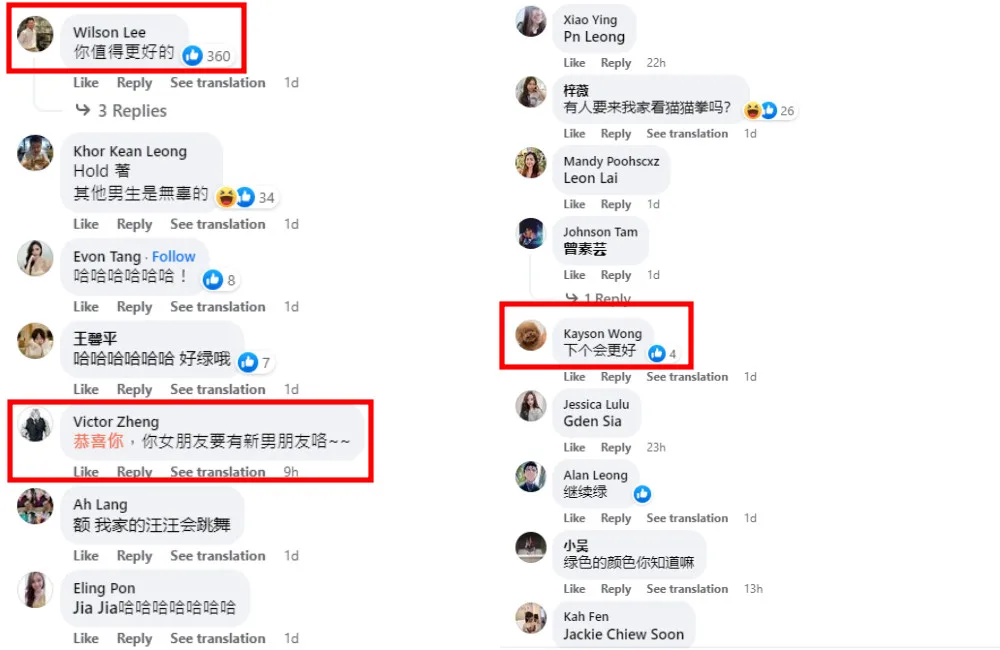Click the like count icon on Evon Tang's comment
1000x650 pixels.
click(x=212, y=279)
